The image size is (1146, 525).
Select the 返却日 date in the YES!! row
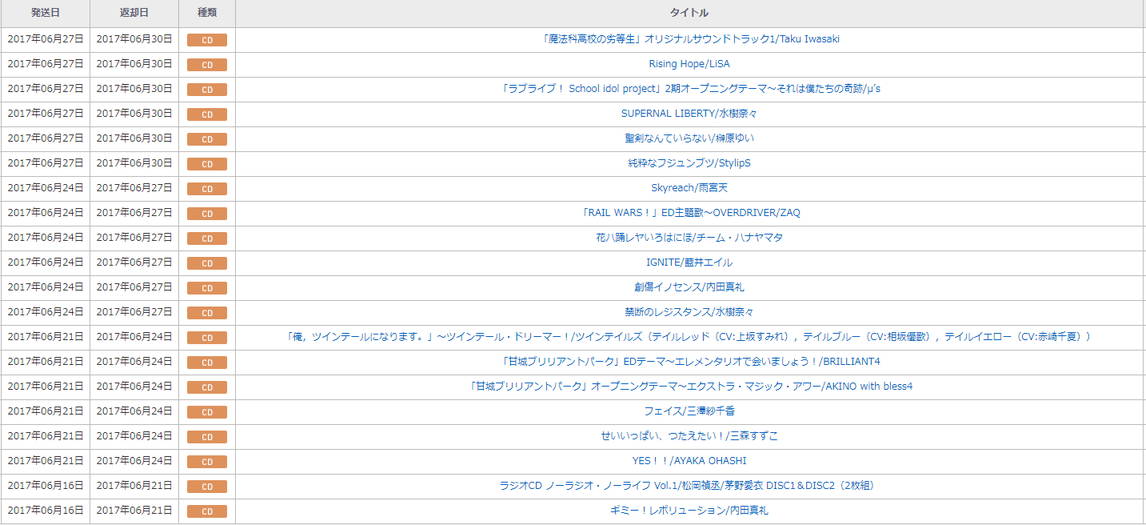[x=134, y=461]
